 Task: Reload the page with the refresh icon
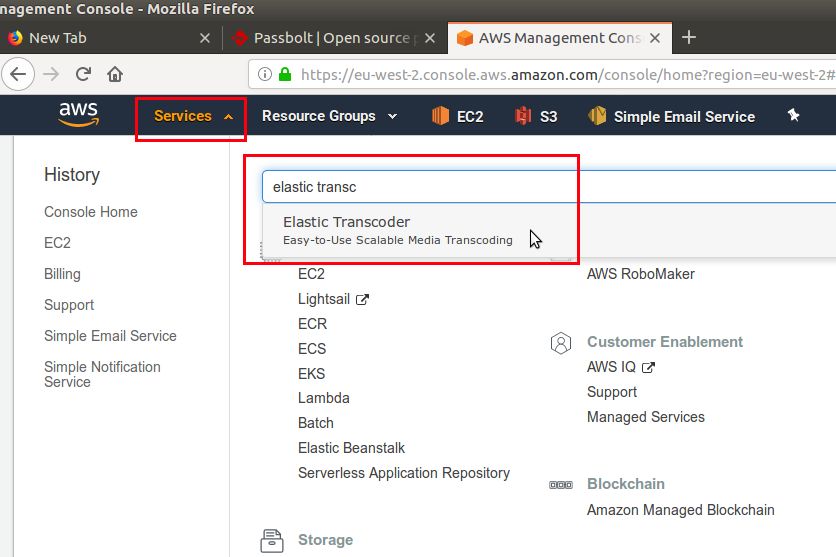[83, 74]
